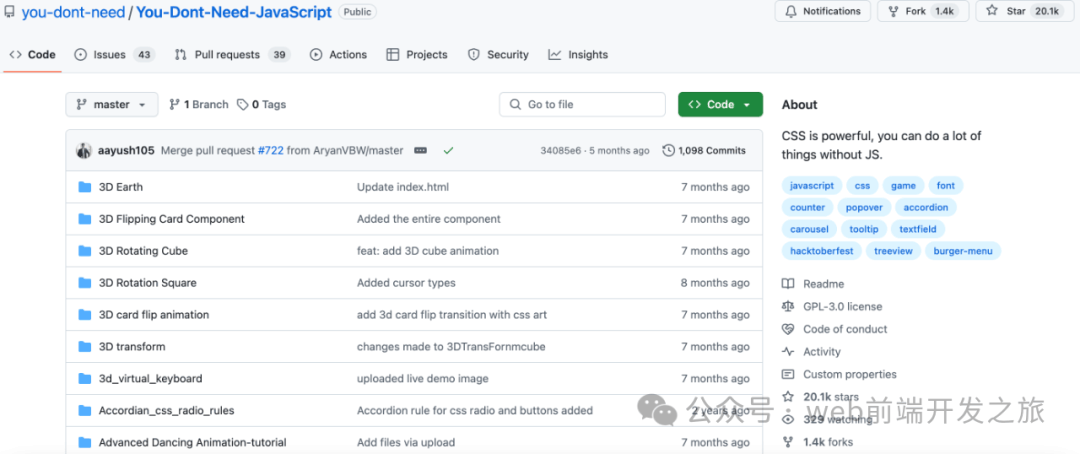View the 0 Tags link

coord(261,105)
